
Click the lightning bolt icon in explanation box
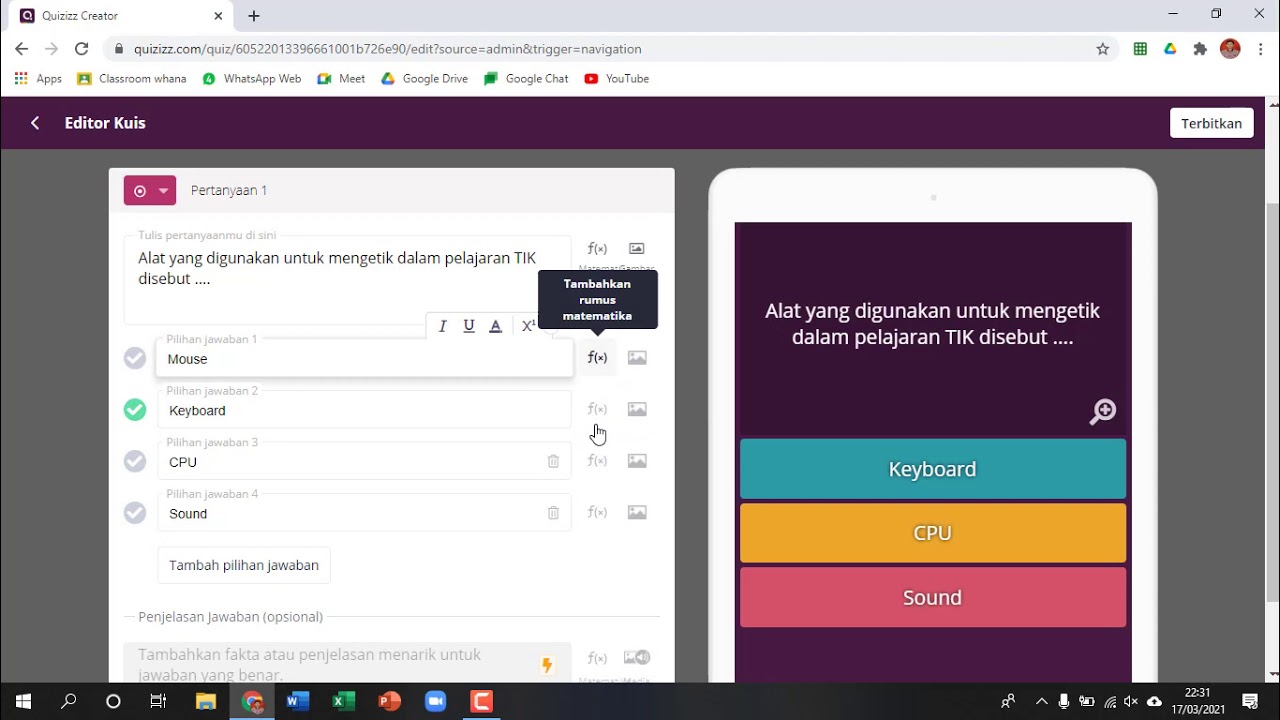pos(547,665)
